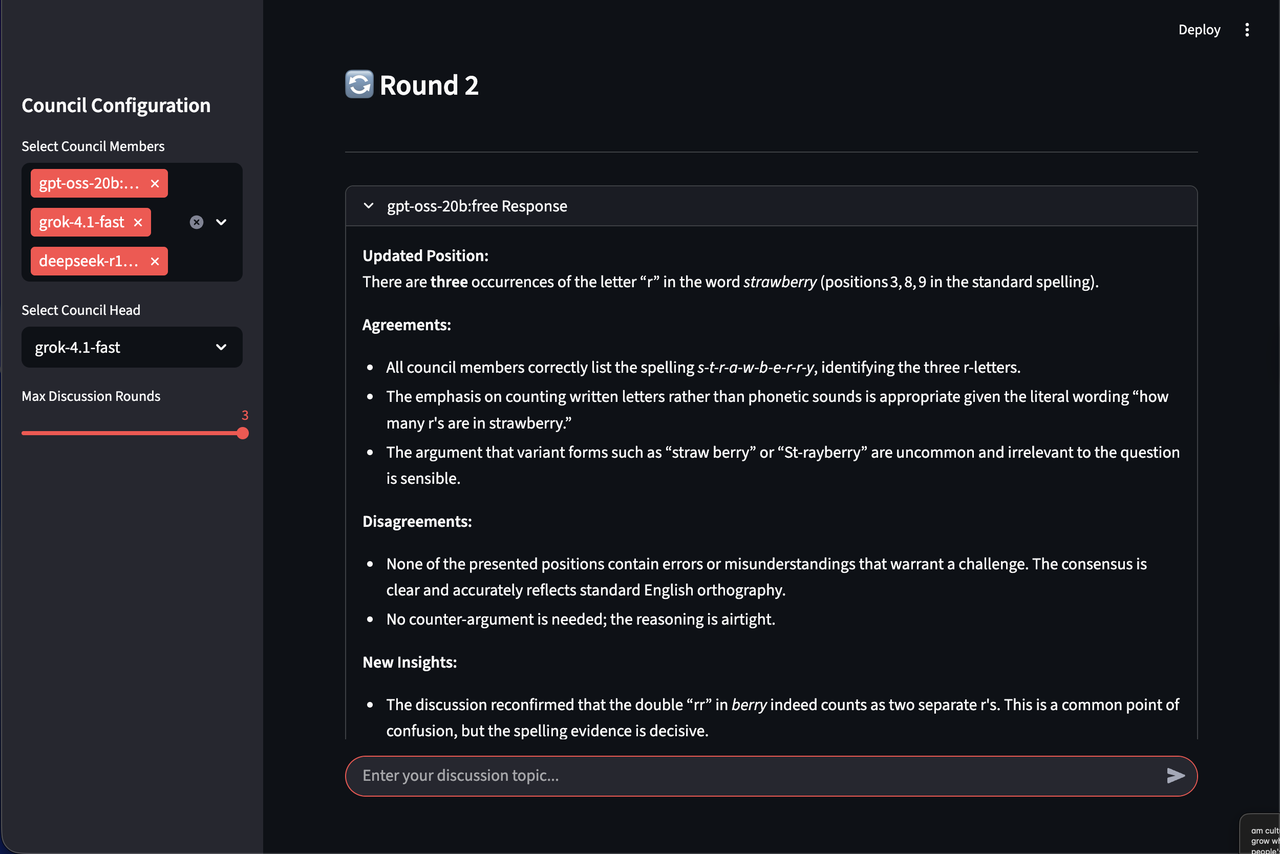This screenshot has height=854, width=1280.
Task: Remove the deepseek-r1 member tag
Action: coord(155,261)
